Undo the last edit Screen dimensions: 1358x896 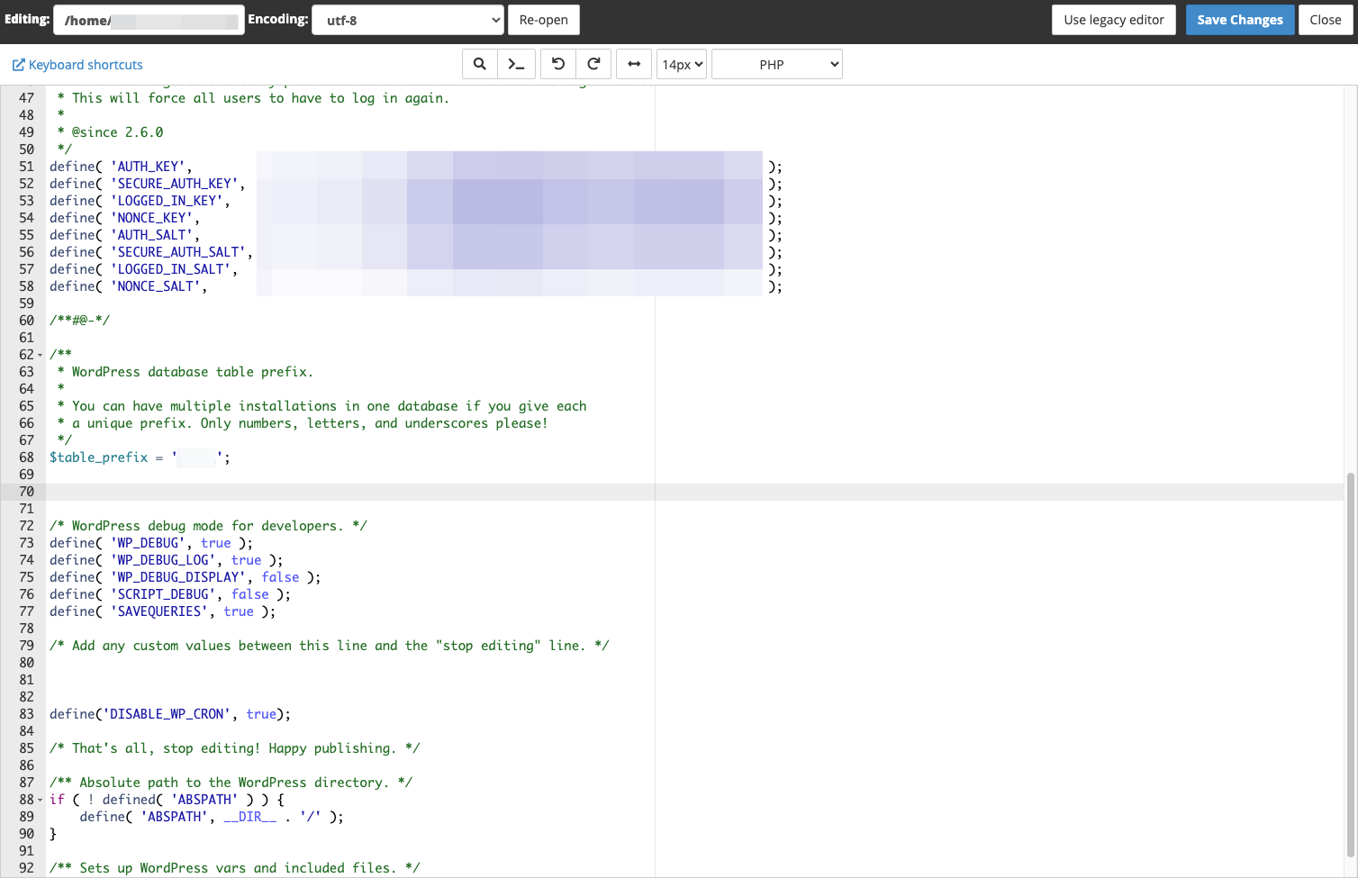click(558, 64)
